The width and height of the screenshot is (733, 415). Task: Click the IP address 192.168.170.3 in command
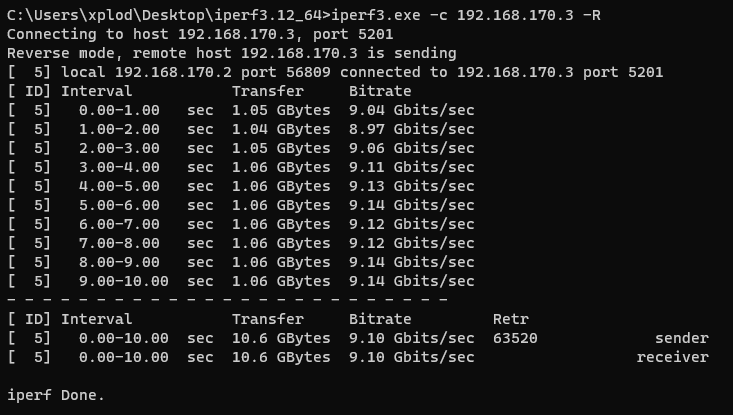[515, 15]
